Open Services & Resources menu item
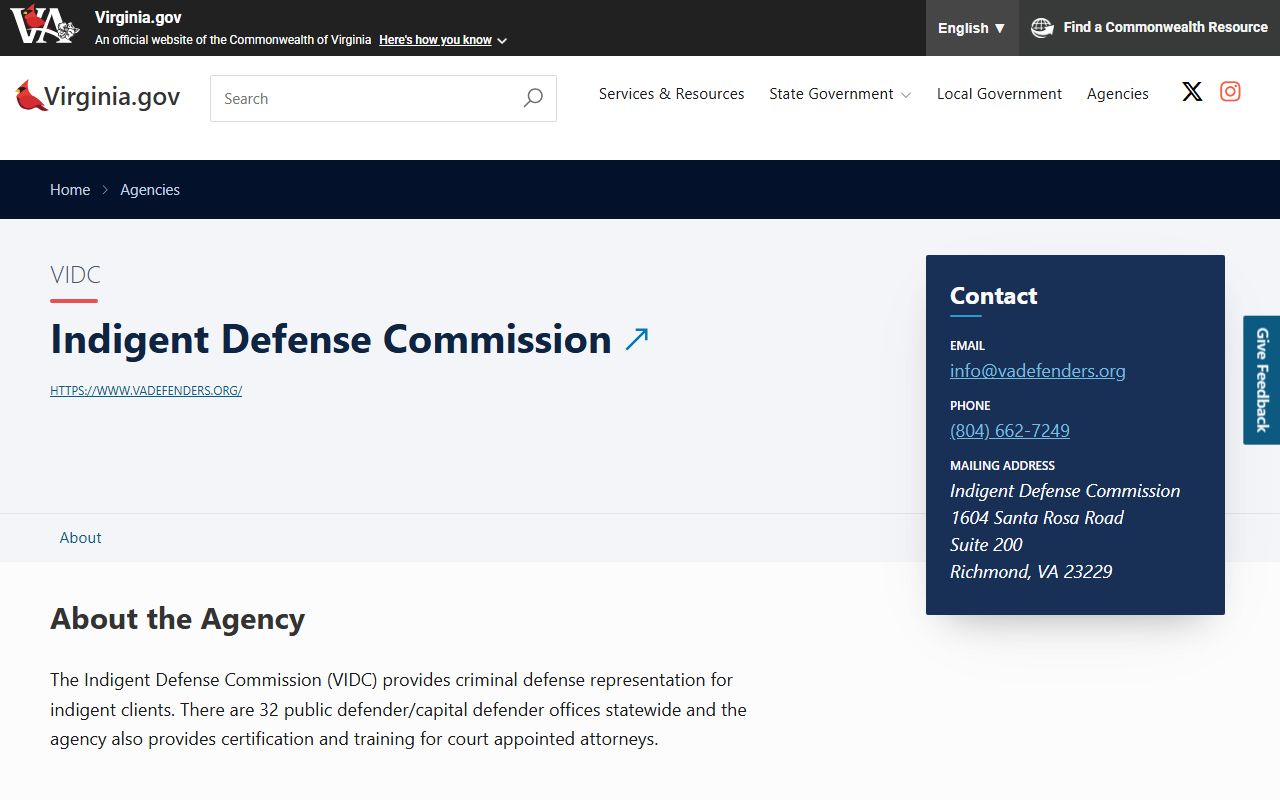1280x800 pixels. pyautogui.click(x=672, y=94)
